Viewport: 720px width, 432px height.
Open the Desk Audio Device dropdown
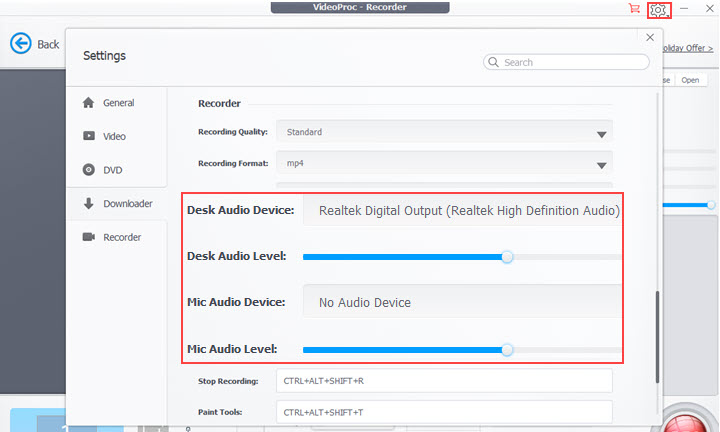462,210
